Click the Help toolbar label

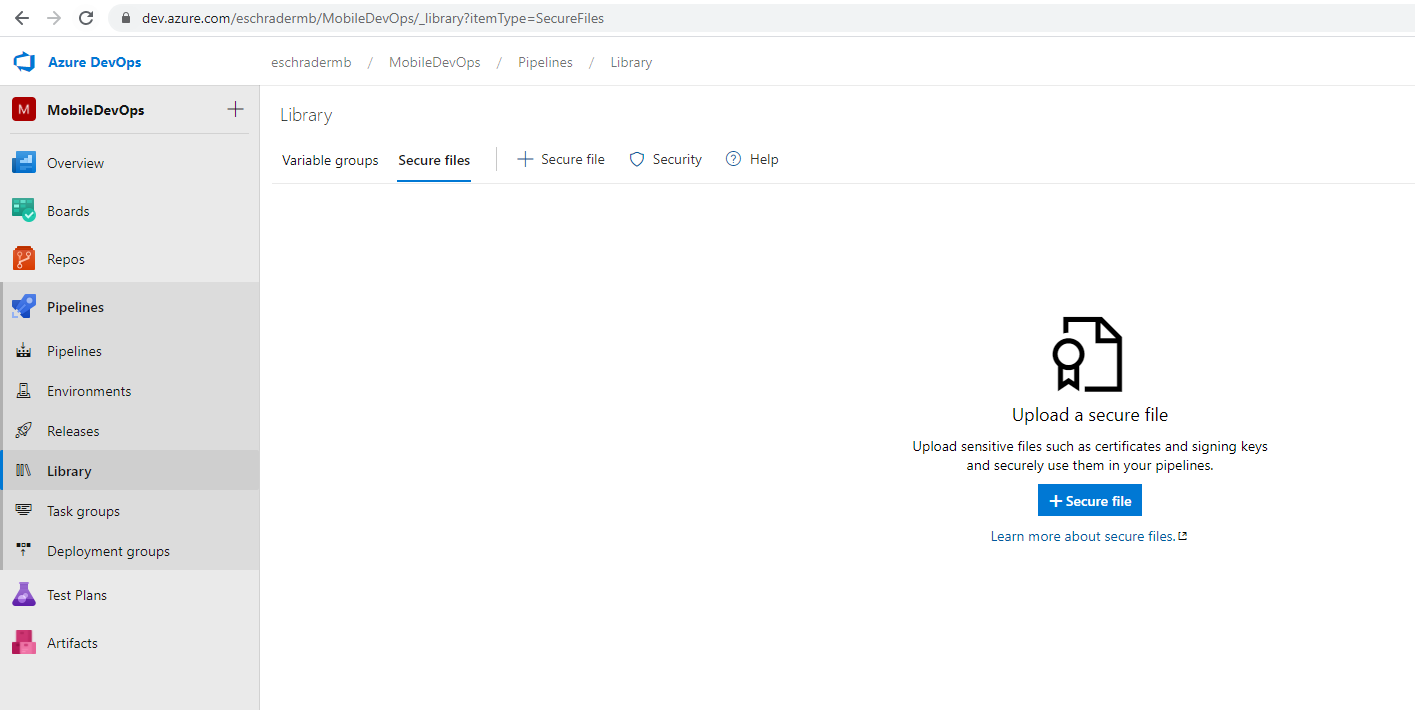764,159
